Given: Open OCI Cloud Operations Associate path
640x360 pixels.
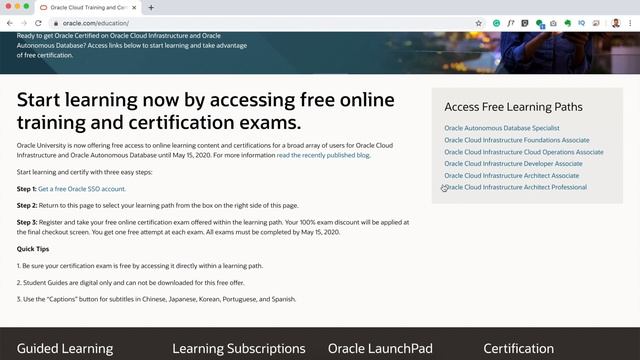Looking at the screenshot, I should tap(524, 152).
